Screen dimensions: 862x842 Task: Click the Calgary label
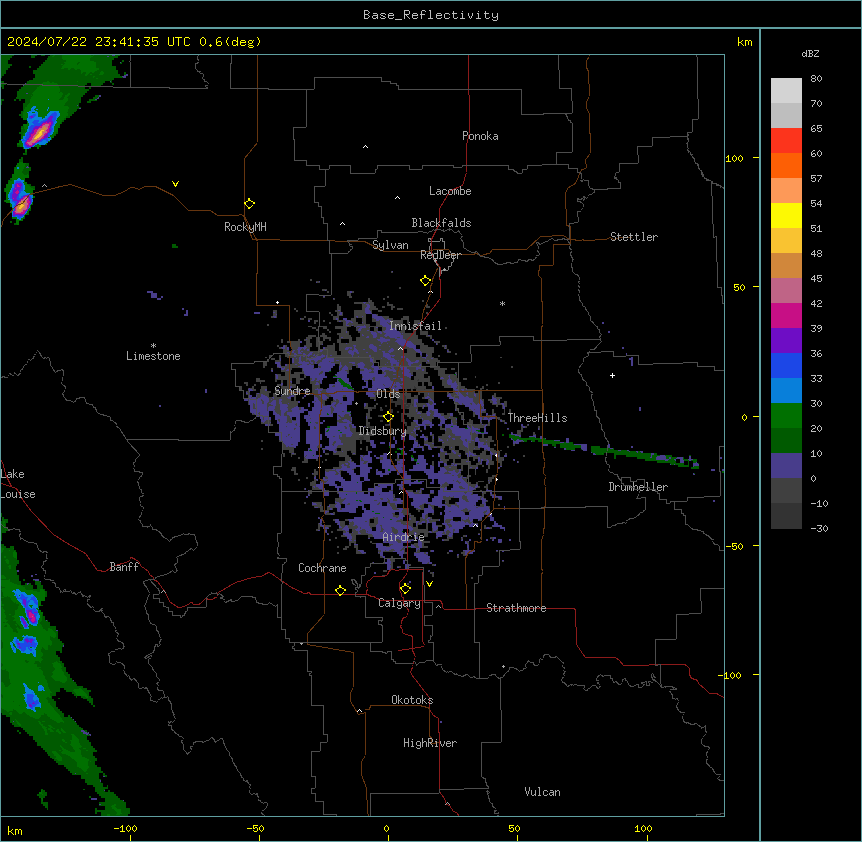(400, 603)
